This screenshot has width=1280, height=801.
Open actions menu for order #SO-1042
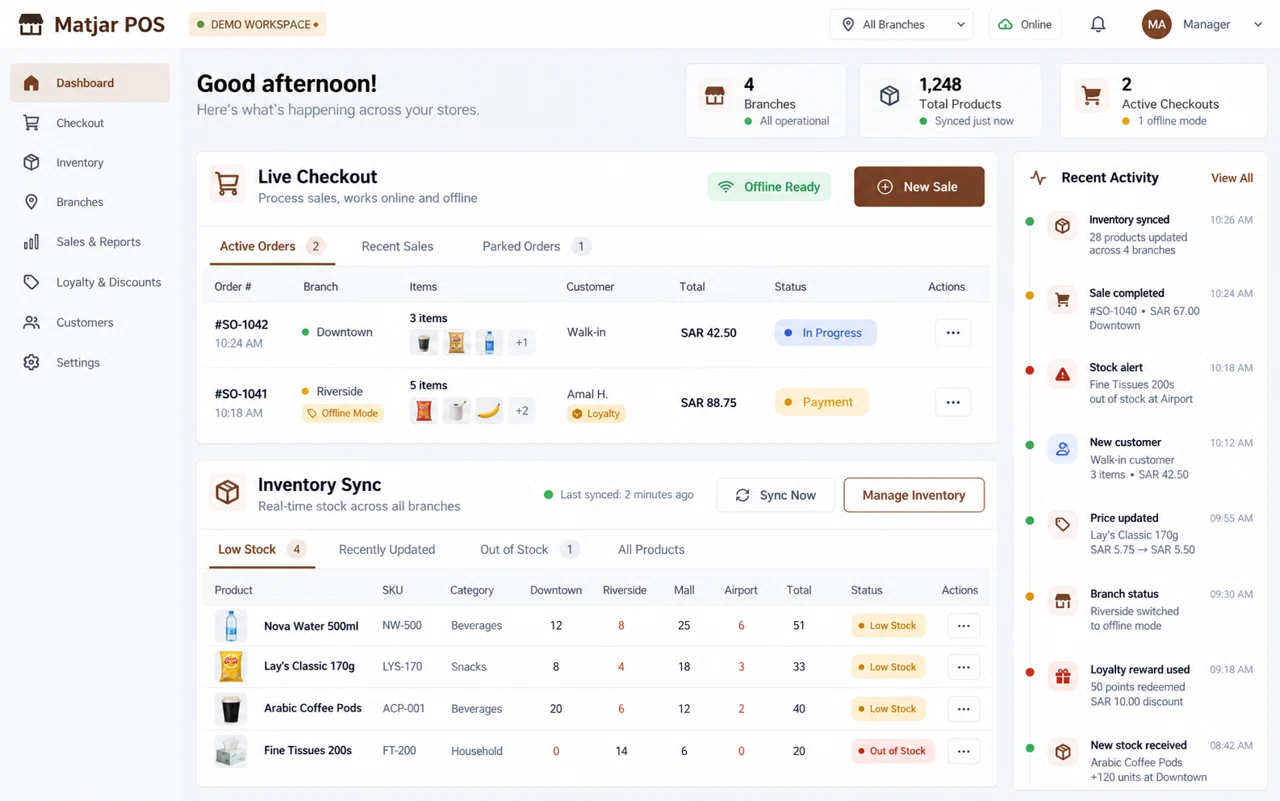(x=953, y=333)
